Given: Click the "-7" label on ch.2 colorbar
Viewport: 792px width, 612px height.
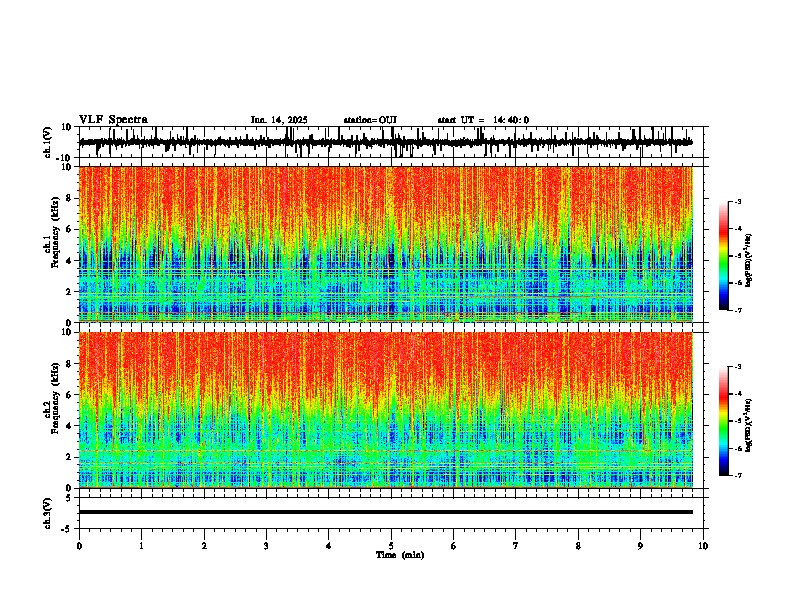Looking at the screenshot, I should tap(737, 476).
